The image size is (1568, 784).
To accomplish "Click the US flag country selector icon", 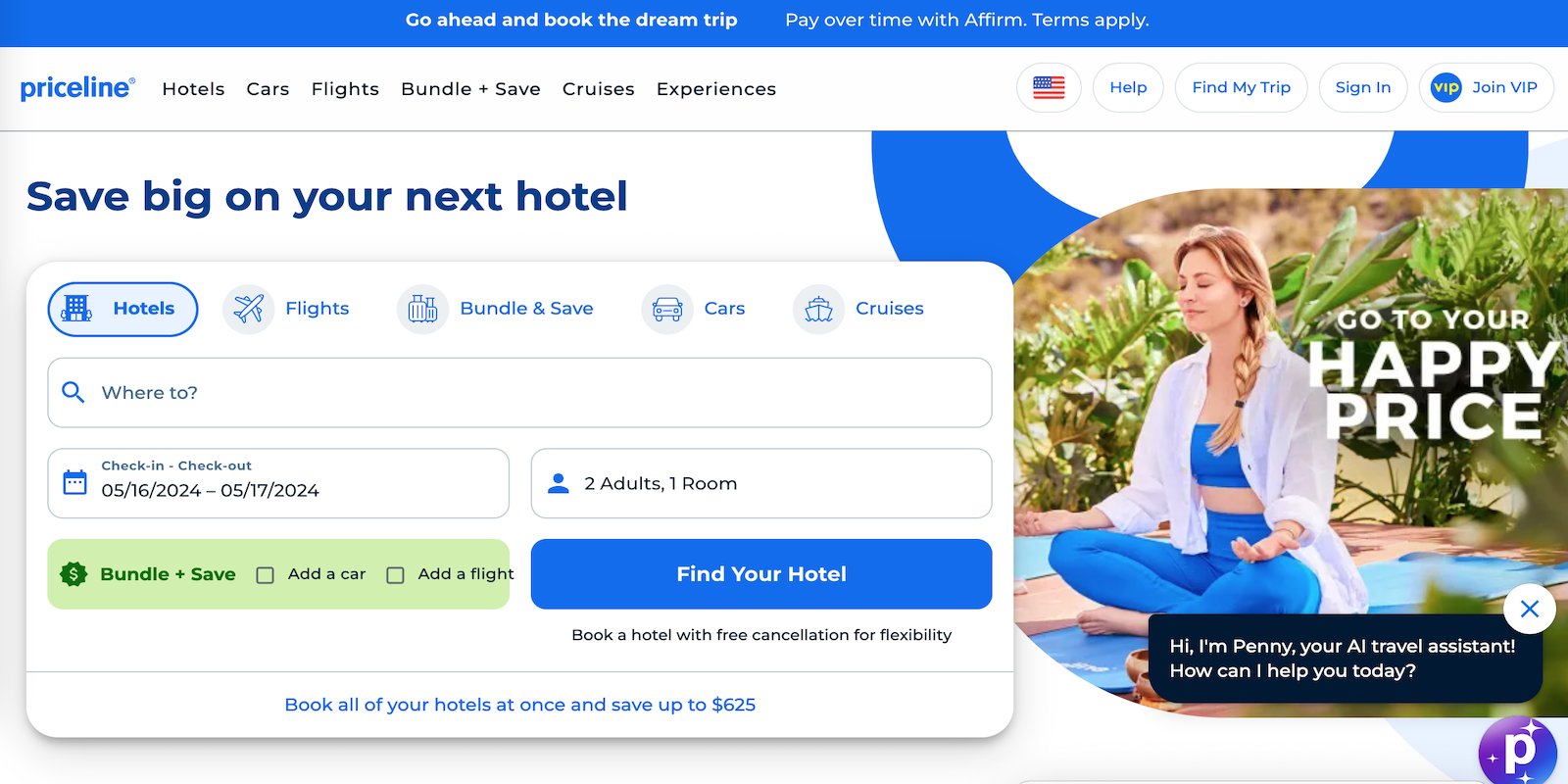I will point(1049,87).
